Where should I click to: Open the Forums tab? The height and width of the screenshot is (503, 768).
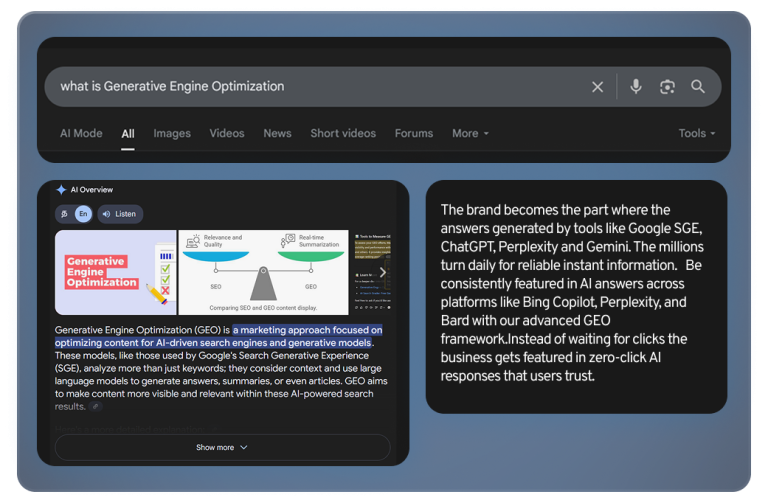coord(414,133)
